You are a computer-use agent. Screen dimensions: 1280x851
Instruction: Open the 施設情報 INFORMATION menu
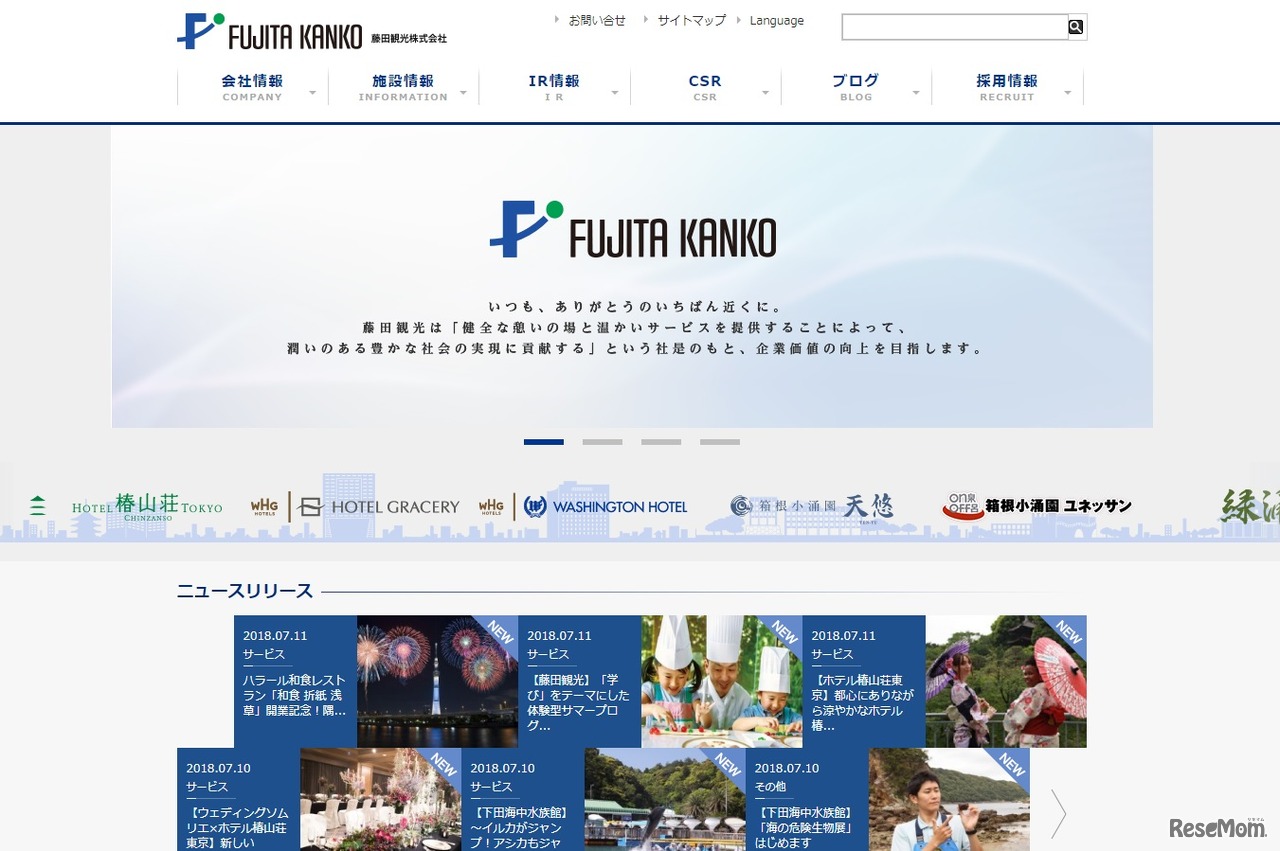pos(403,87)
